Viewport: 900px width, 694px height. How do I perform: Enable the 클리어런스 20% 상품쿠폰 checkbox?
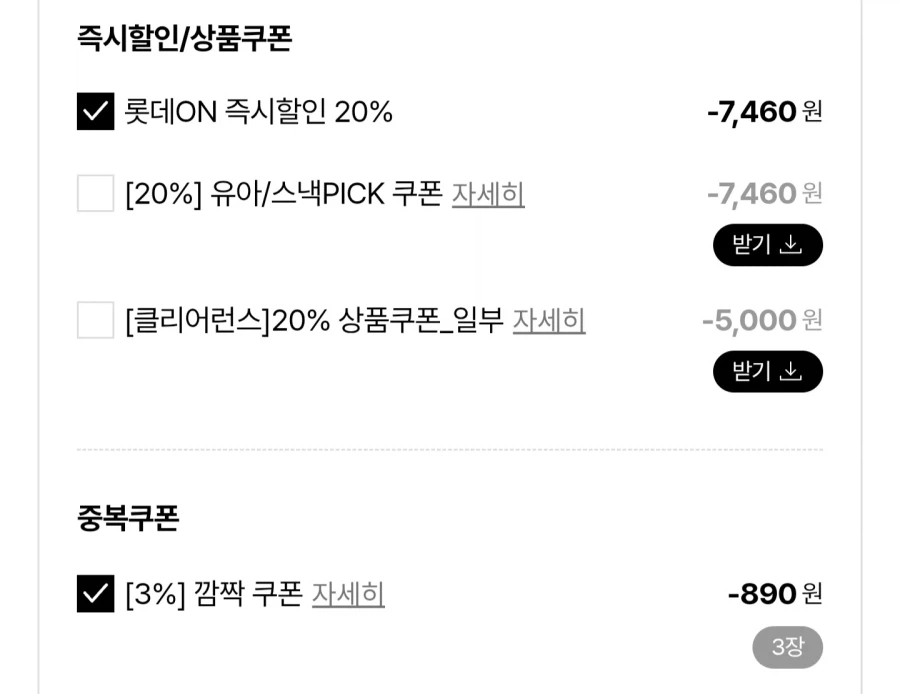[x=96, y=320]
